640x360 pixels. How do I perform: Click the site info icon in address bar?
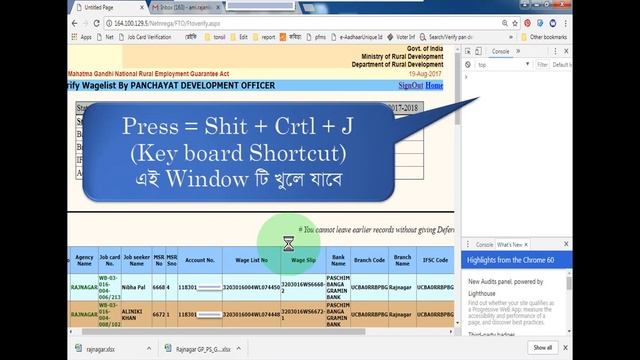click(x=109, y=24)
